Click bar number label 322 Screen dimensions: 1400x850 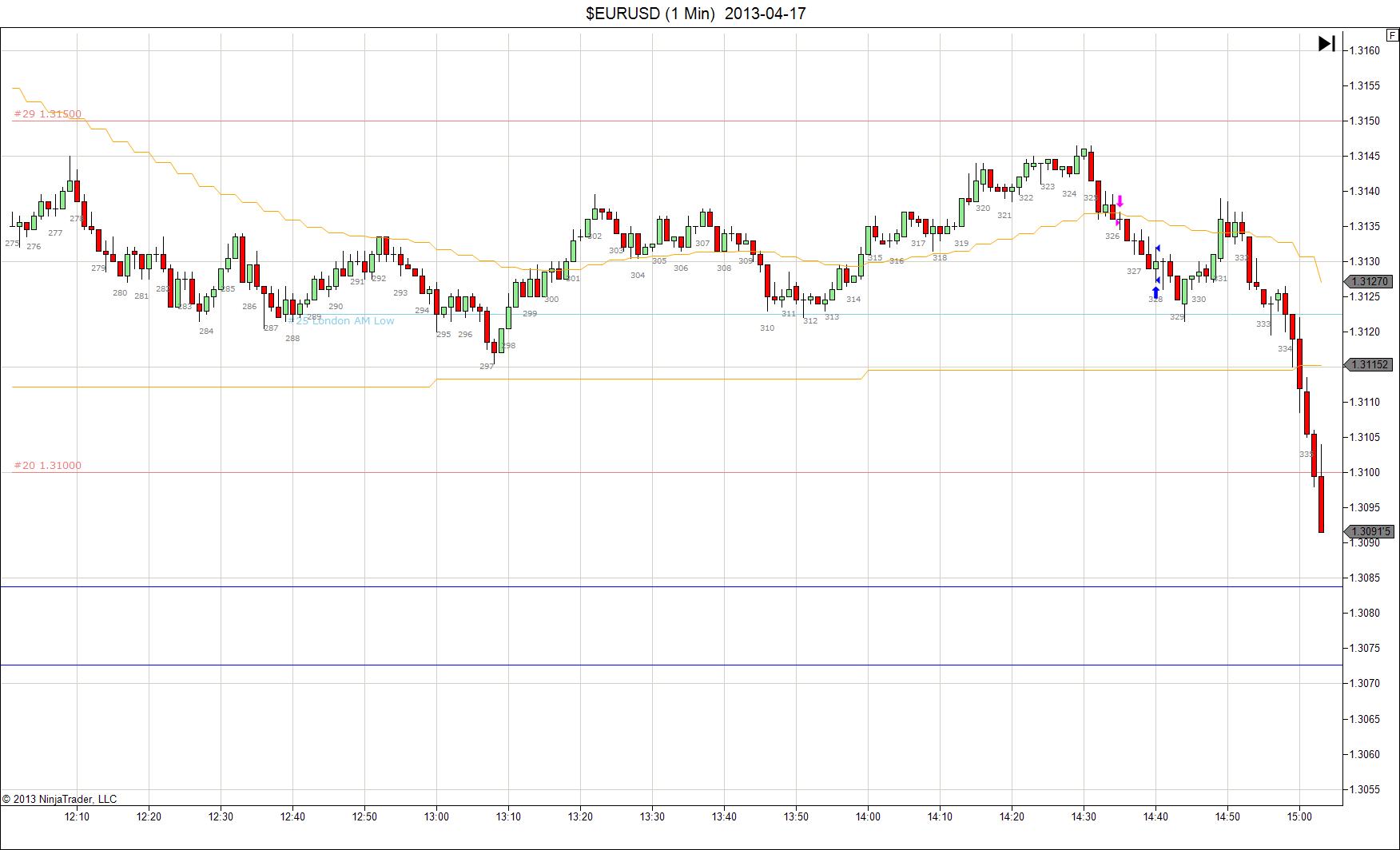pyautogui.click(x=1026, y=198)
